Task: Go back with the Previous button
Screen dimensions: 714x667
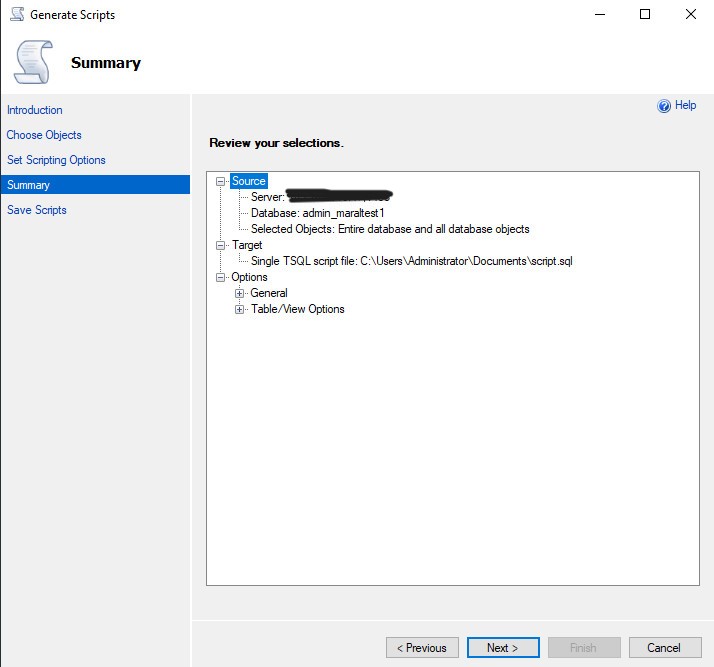Action: pyautogui.click(x=422, y=648)
